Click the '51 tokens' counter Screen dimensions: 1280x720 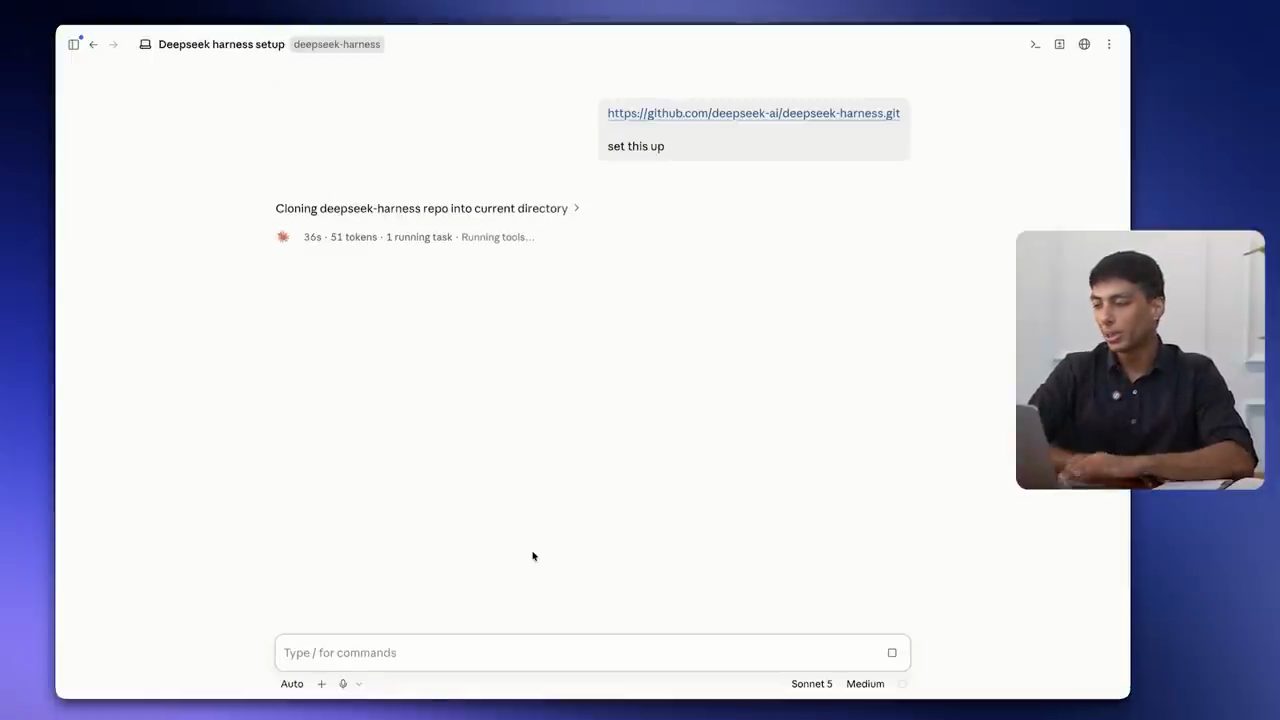pyautogui.click(x=354, y=237)
